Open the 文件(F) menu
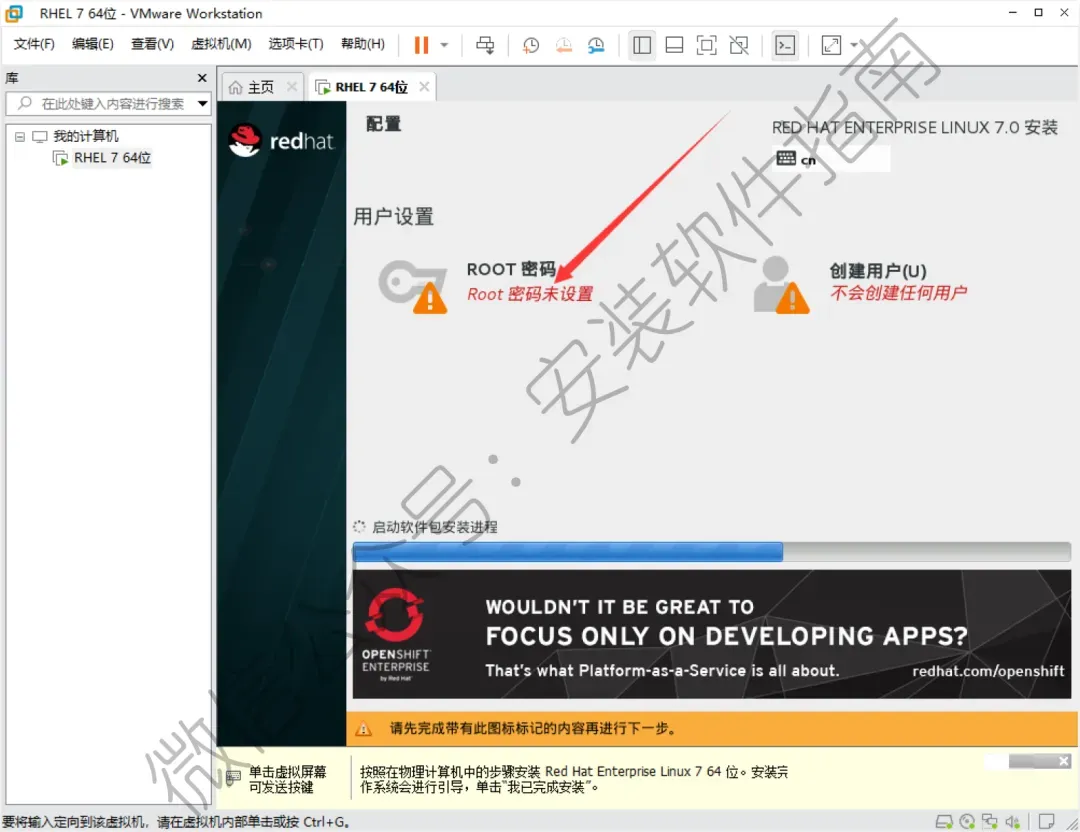 [x=34, y=44]
